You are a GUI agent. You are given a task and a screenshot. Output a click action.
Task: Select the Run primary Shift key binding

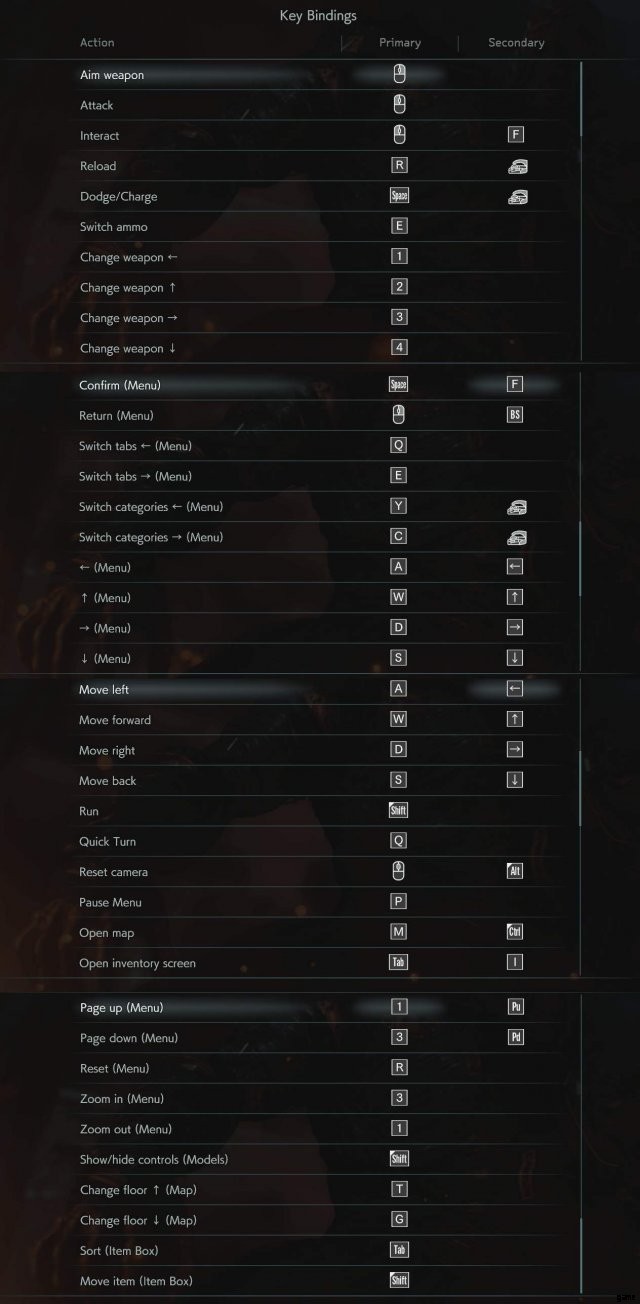pos(399,811)
